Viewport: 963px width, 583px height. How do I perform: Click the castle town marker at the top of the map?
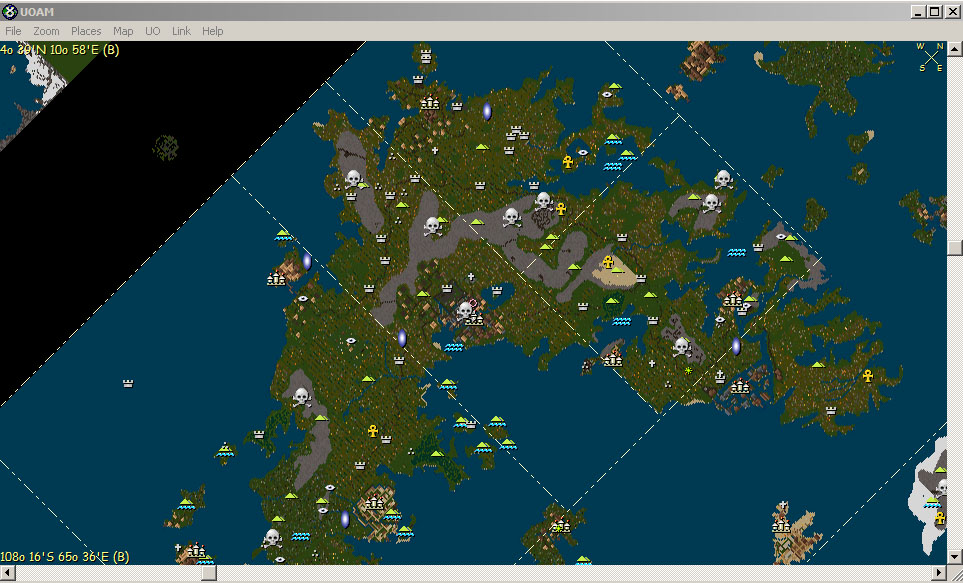tap(428, 101)
